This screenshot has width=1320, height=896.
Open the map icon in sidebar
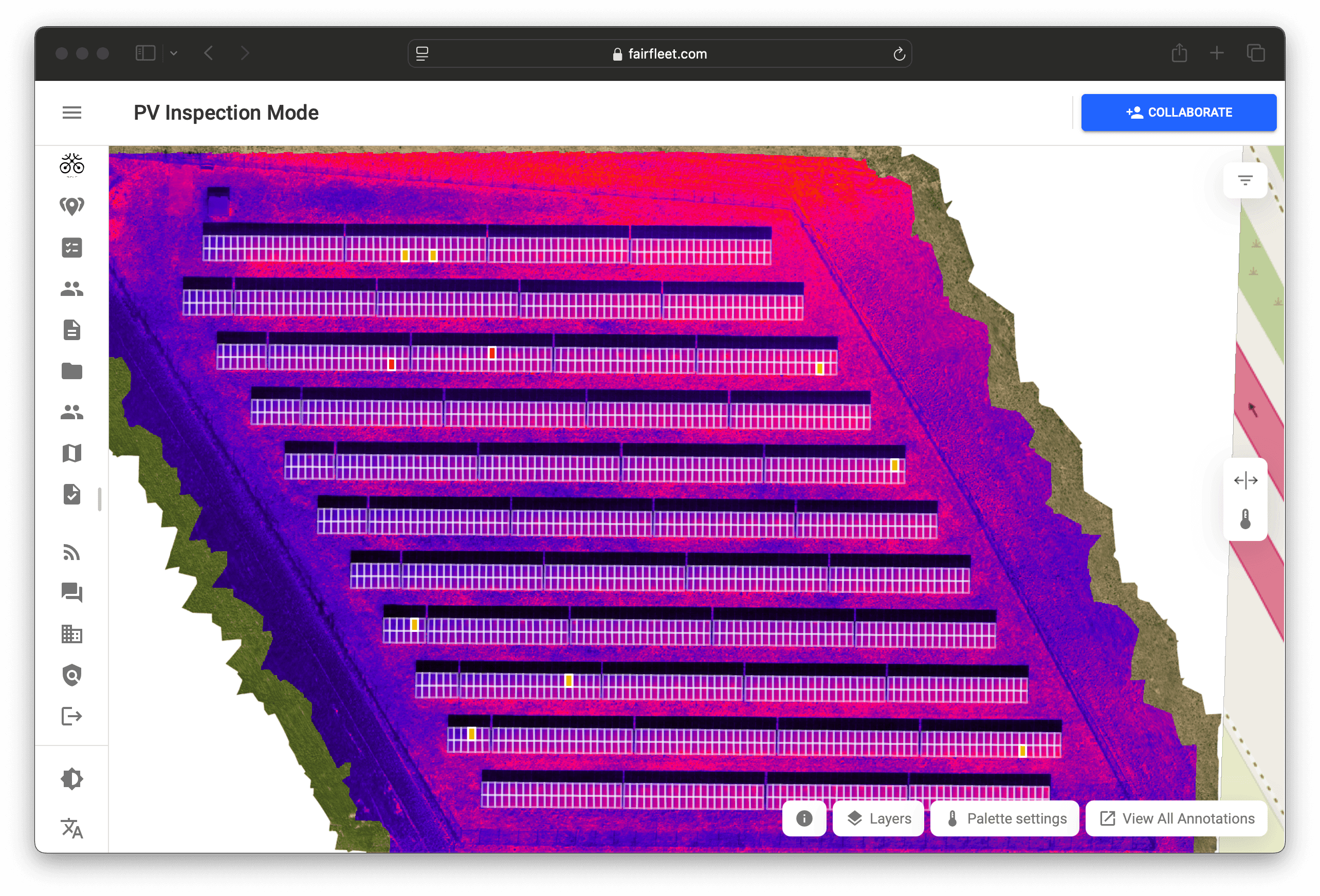click(71, 453)
